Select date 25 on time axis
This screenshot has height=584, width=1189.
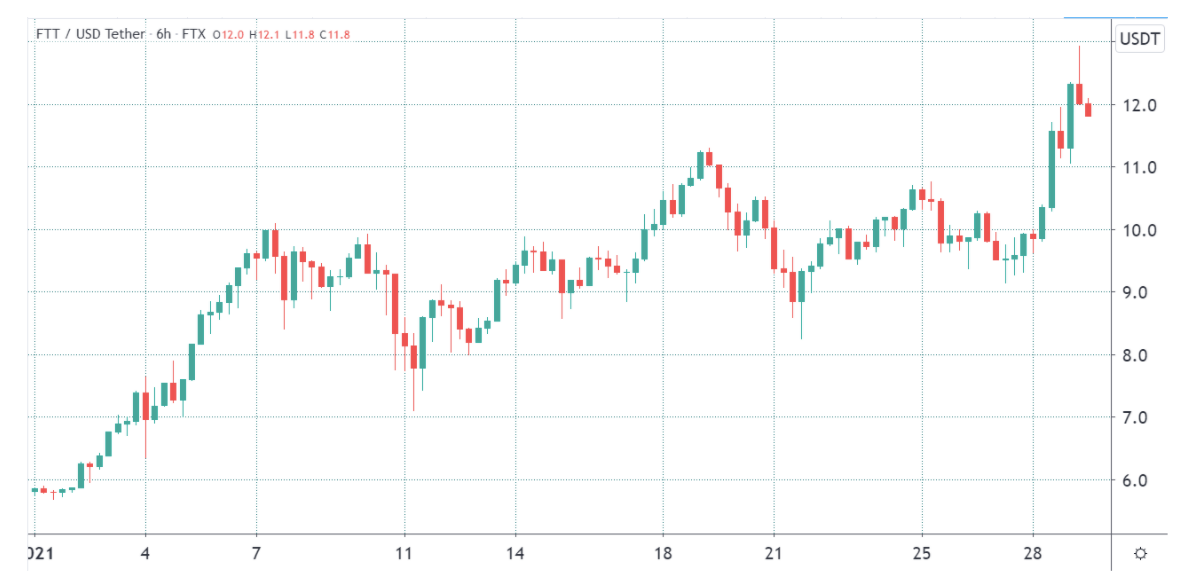point(921,554)
